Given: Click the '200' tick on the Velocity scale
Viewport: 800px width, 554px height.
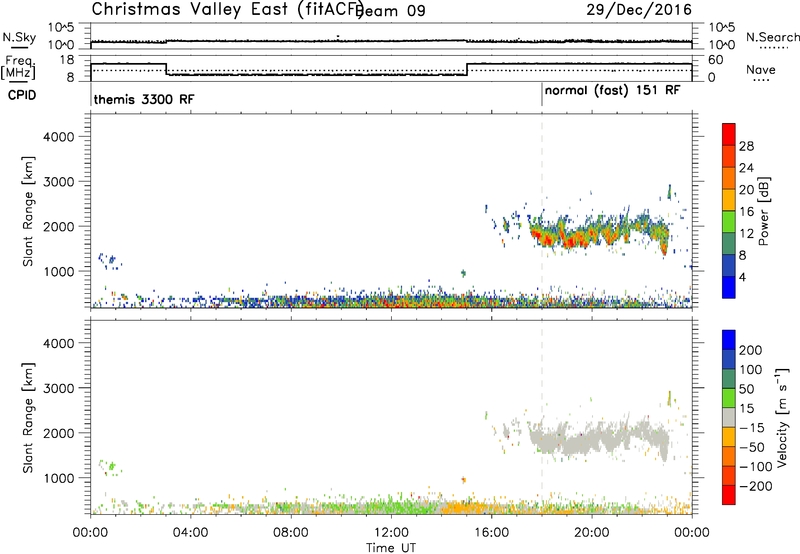Looking at the screenshot, I should tap(751, 350).
